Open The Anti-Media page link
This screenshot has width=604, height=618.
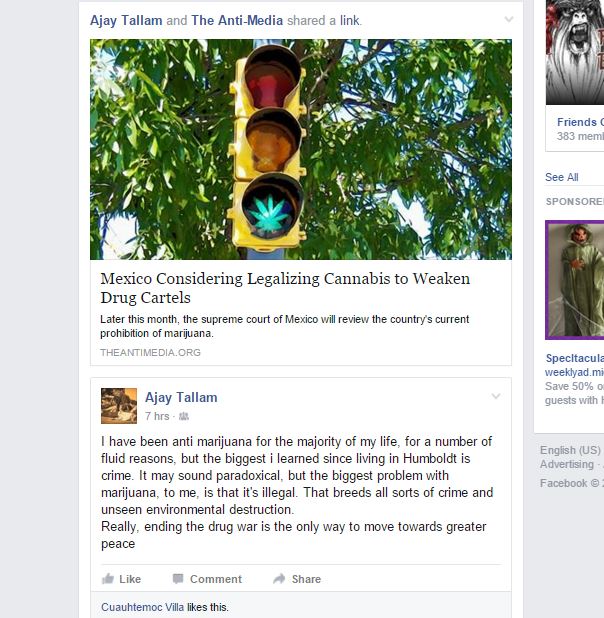237,20
